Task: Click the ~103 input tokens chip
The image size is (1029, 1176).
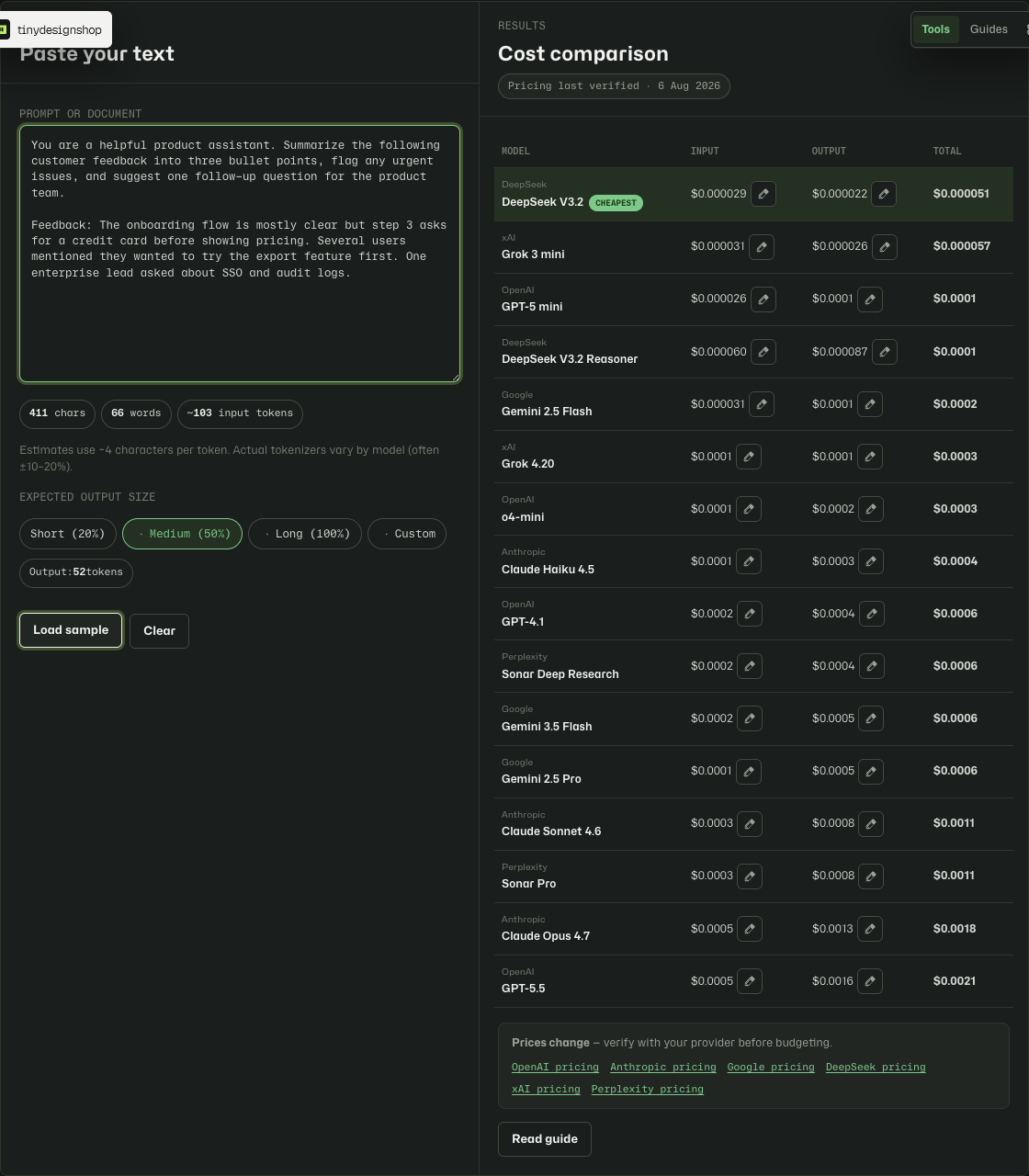Action: click(240, 413)
